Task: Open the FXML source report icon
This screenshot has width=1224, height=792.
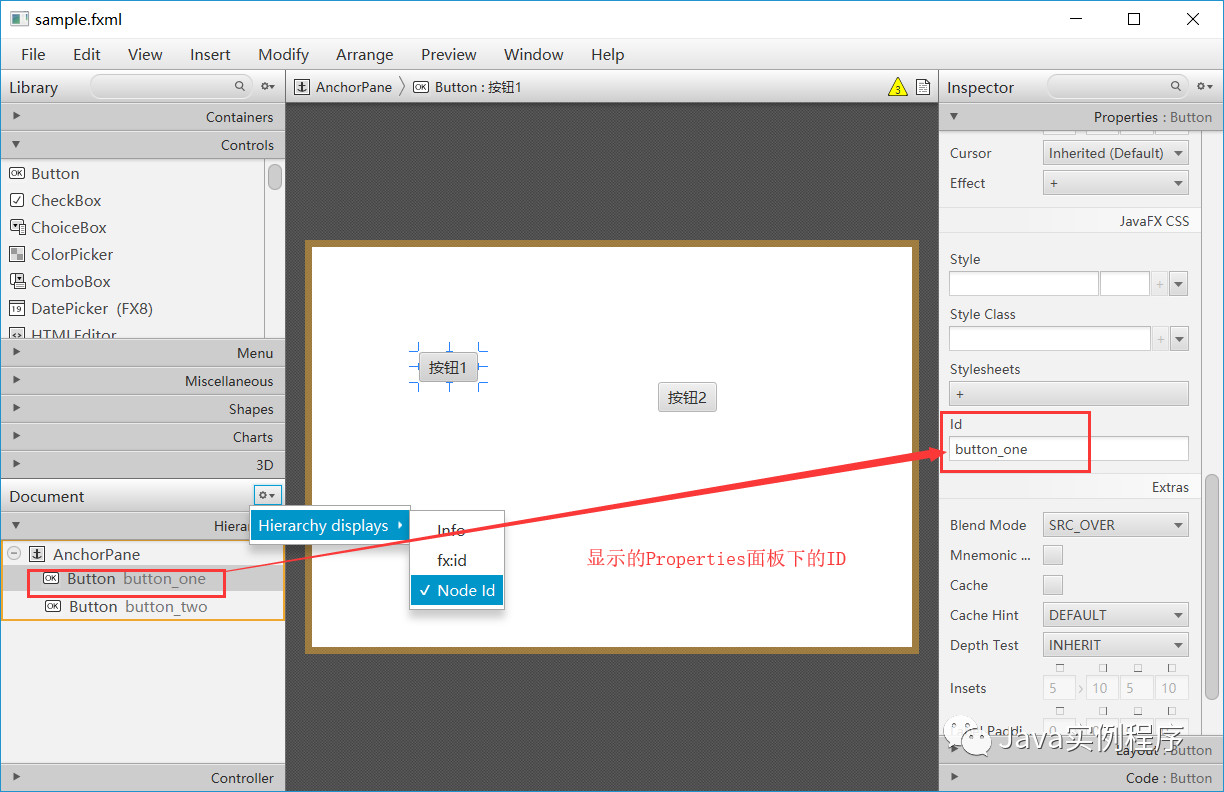Action: click(x=921, y=87)
